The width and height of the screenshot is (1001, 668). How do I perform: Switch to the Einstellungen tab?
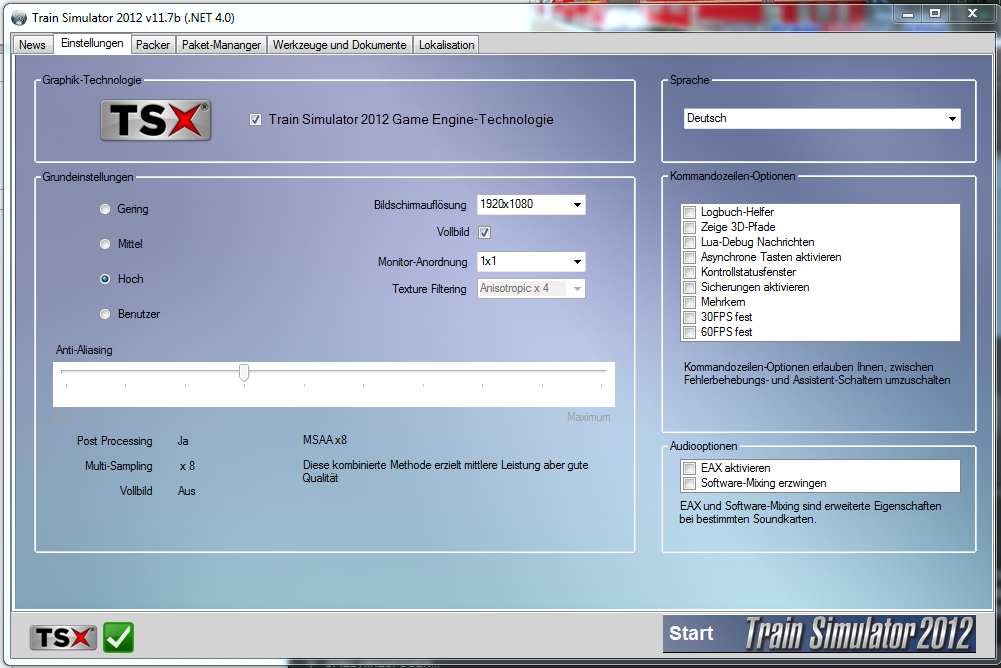(x=92, y=43)
